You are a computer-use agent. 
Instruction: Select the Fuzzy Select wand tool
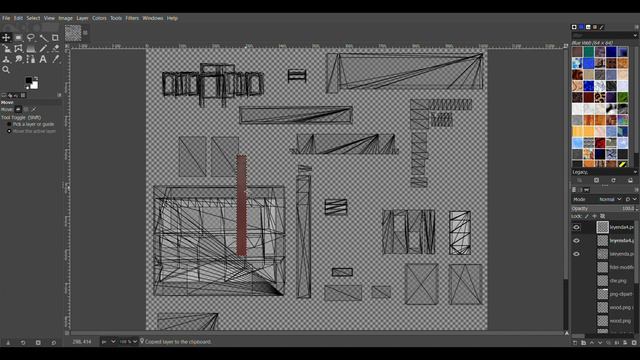(43, 38)
